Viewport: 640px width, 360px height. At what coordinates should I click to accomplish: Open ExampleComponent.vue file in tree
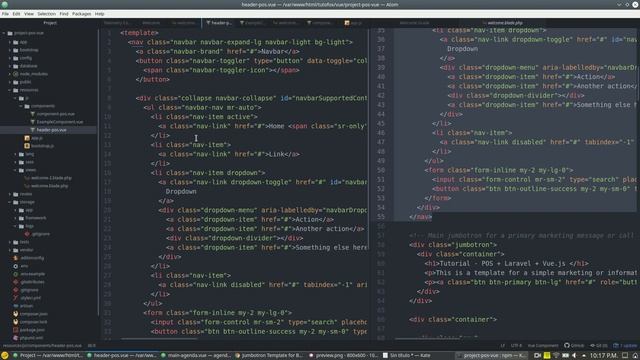(60, 122)
